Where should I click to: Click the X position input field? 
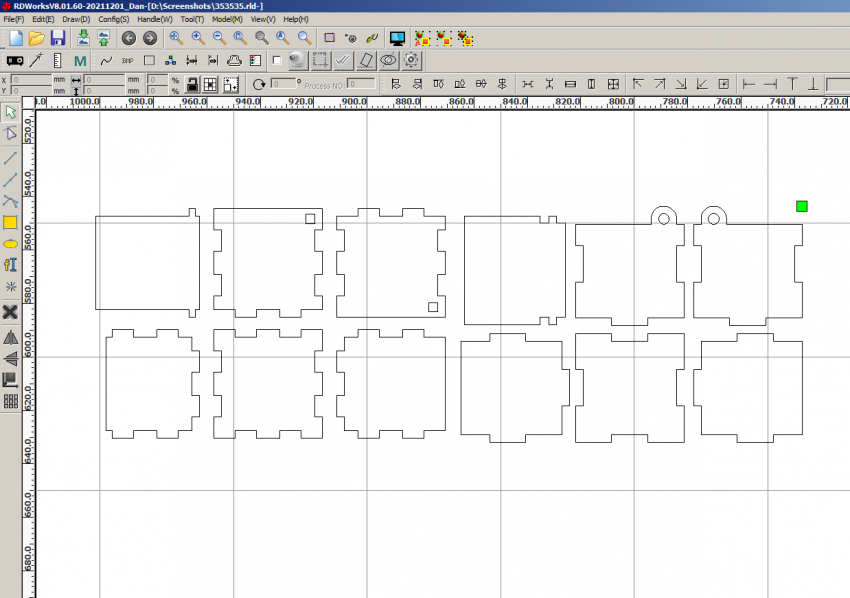[30, 79]
